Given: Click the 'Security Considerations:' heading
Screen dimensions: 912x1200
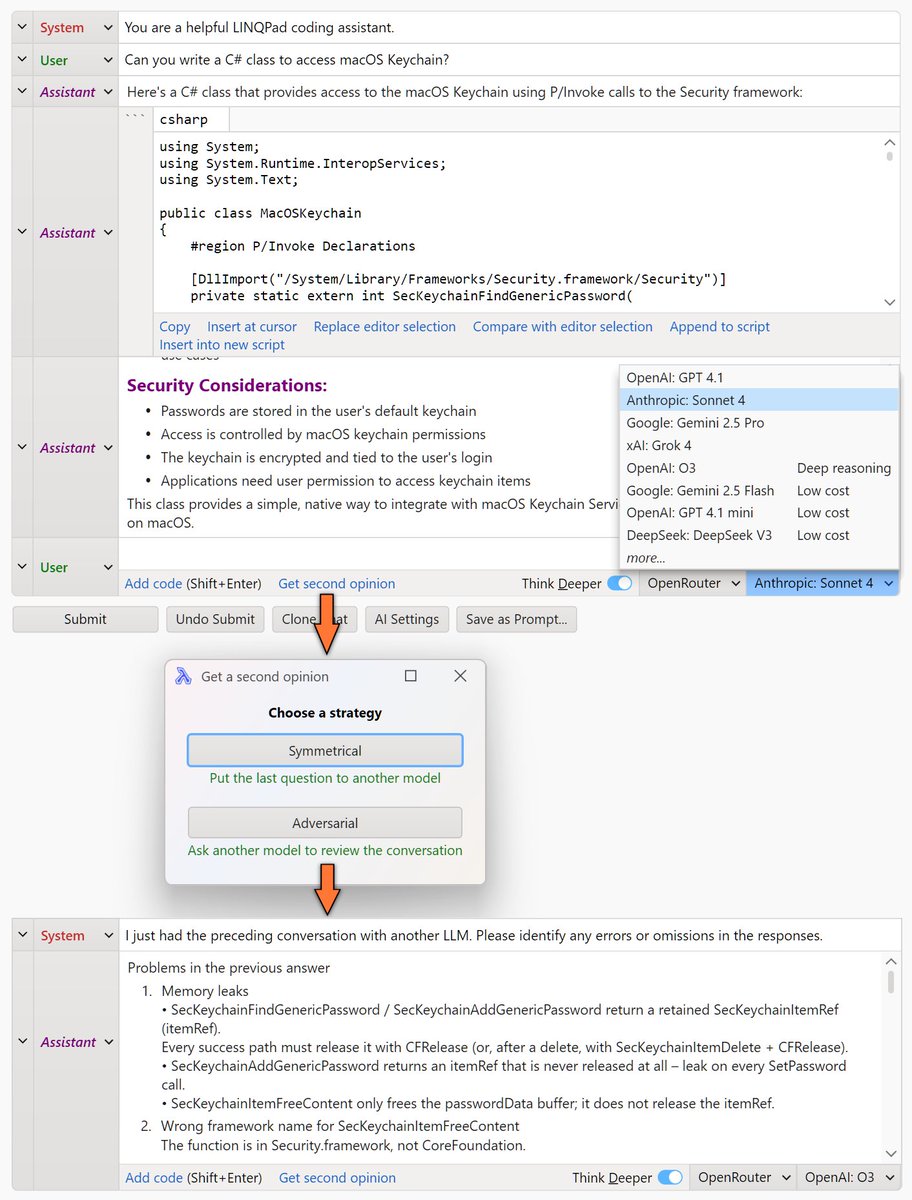Looking at the screenshot, I should [x=227, y=386].
